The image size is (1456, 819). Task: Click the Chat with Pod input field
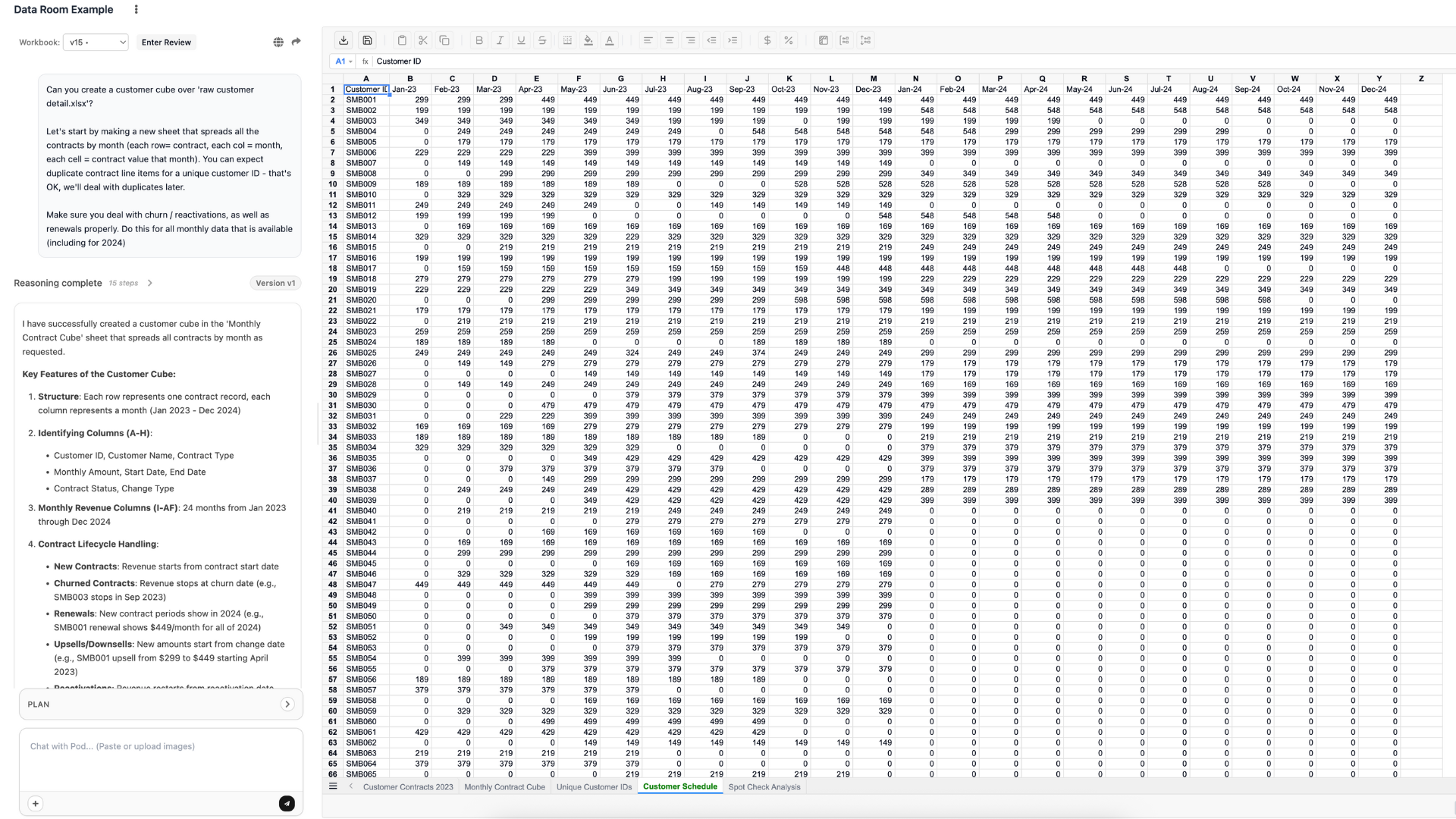pyautogui.click(x=161, y=758)
